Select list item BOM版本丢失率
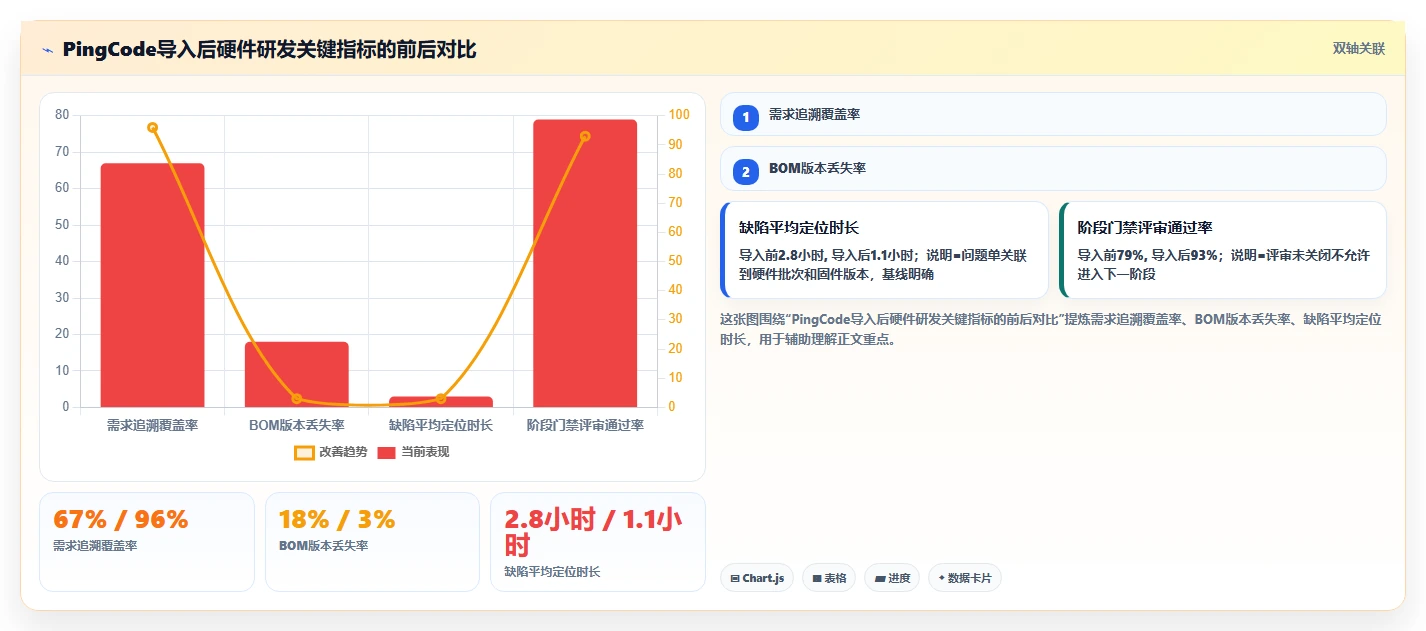 [x=1053, y=168]
